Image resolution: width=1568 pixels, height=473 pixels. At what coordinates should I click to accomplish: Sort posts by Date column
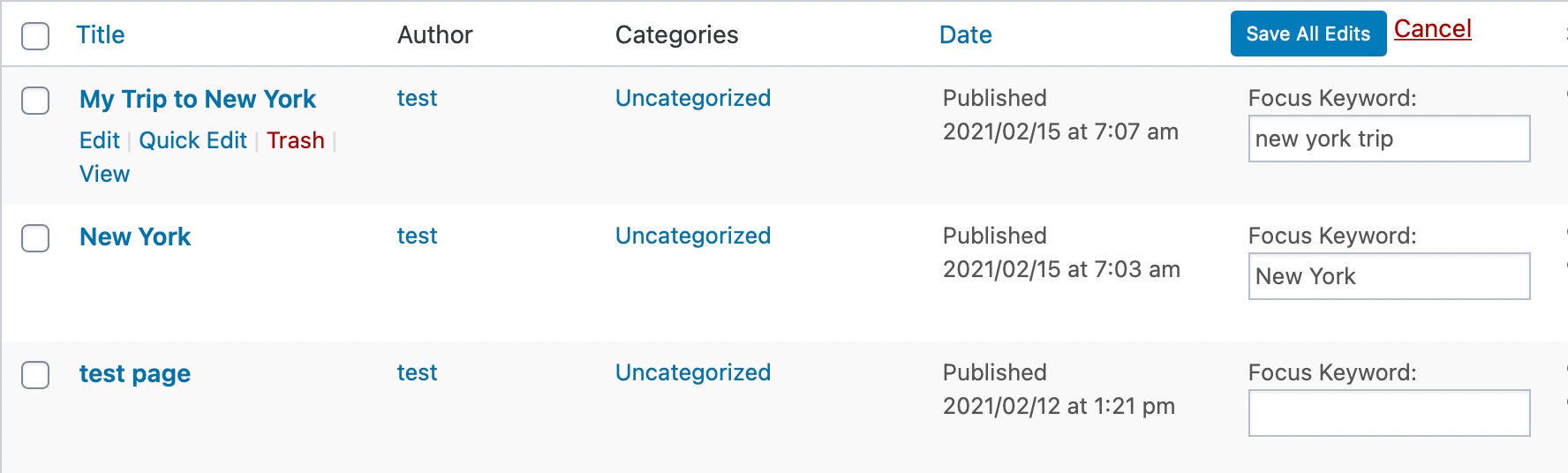(x=965, y=35)
